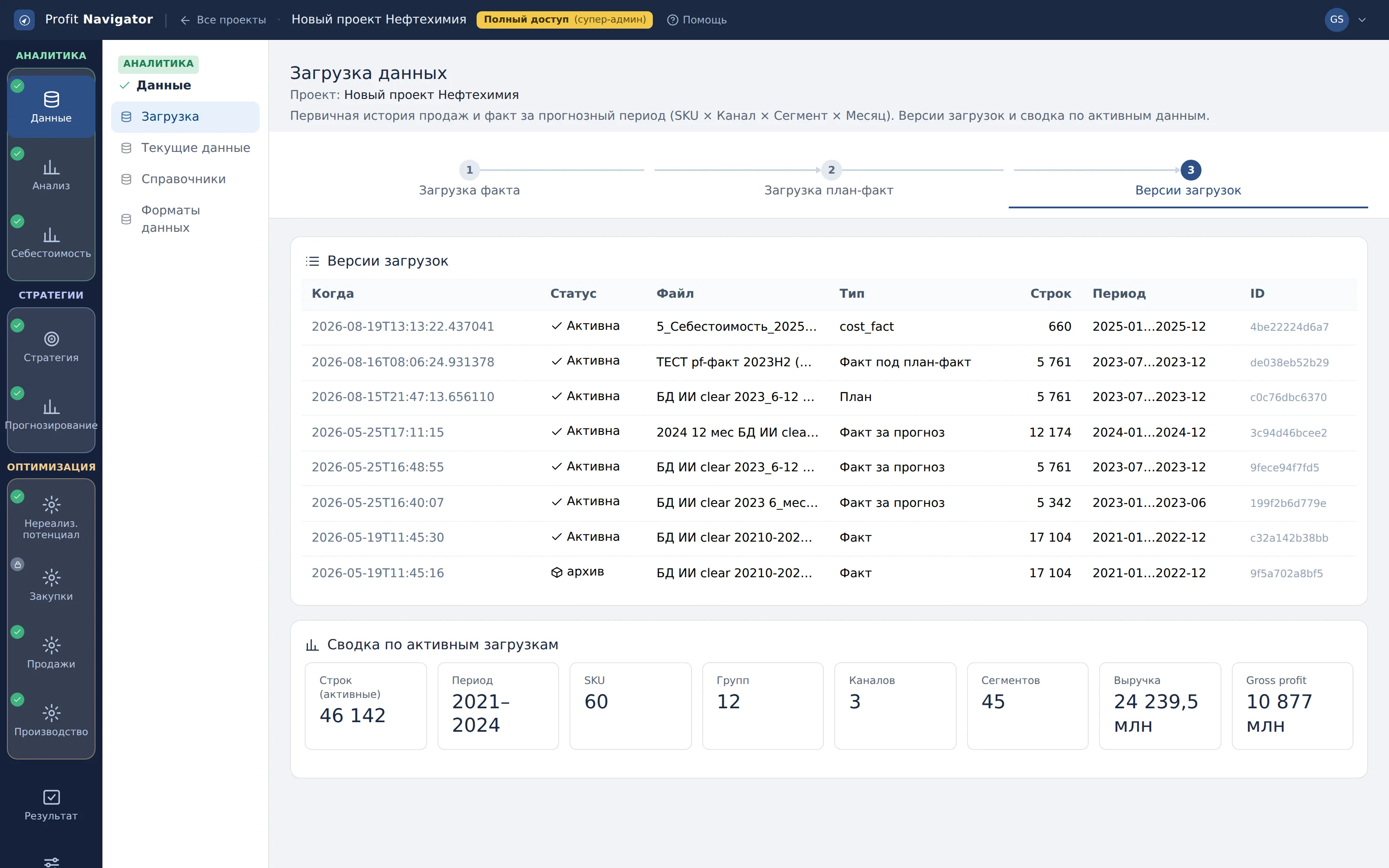Click the help question mark icon

click(x=673, y=20)
